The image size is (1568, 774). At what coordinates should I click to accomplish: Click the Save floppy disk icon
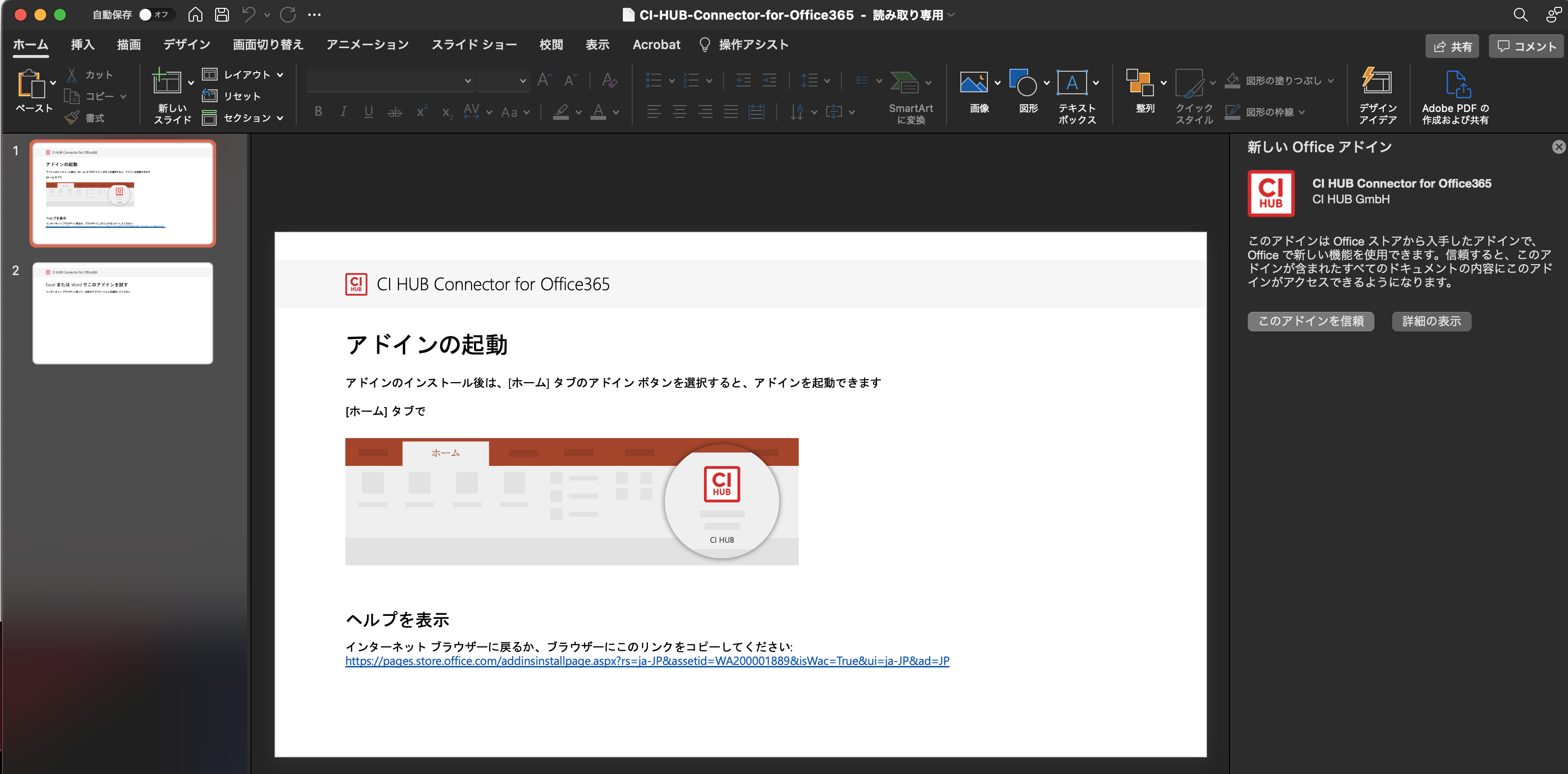click(x=222, y=15)
